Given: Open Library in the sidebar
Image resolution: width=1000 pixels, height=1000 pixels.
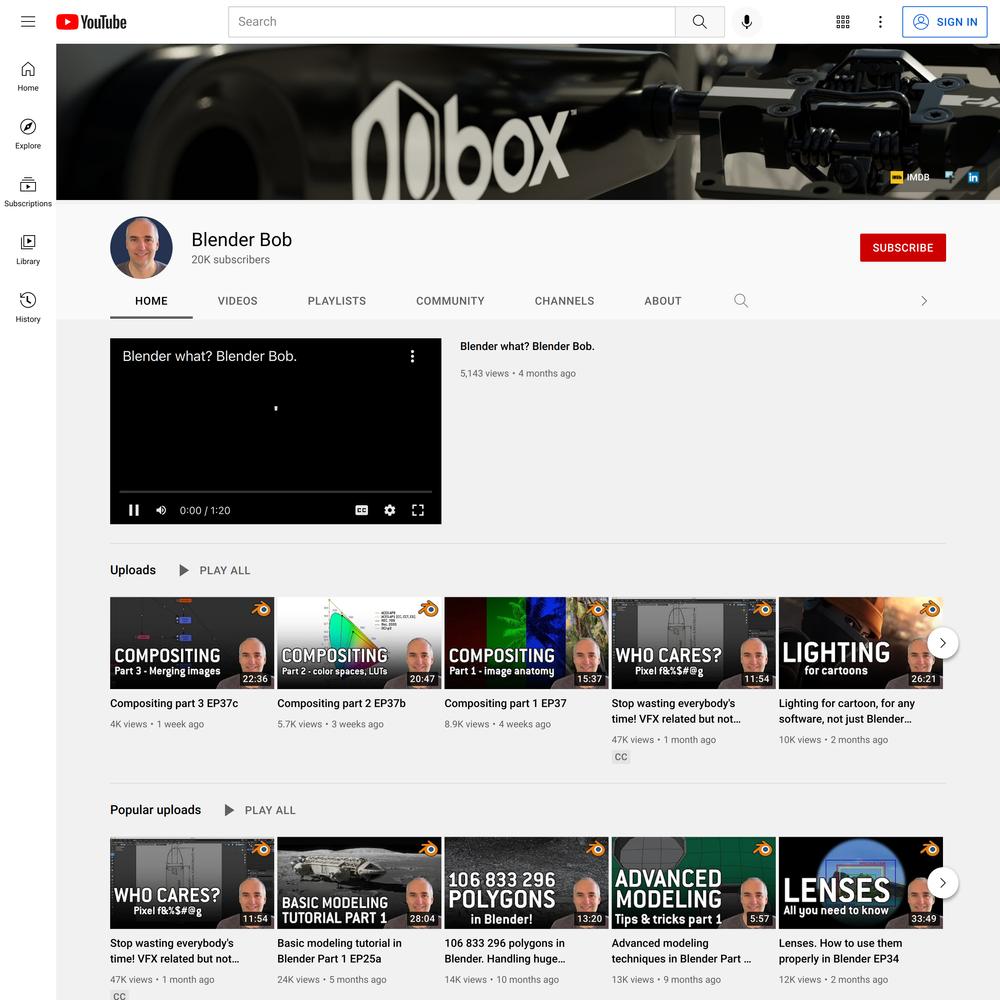Looking at the screenshot, I should point(28,249).
